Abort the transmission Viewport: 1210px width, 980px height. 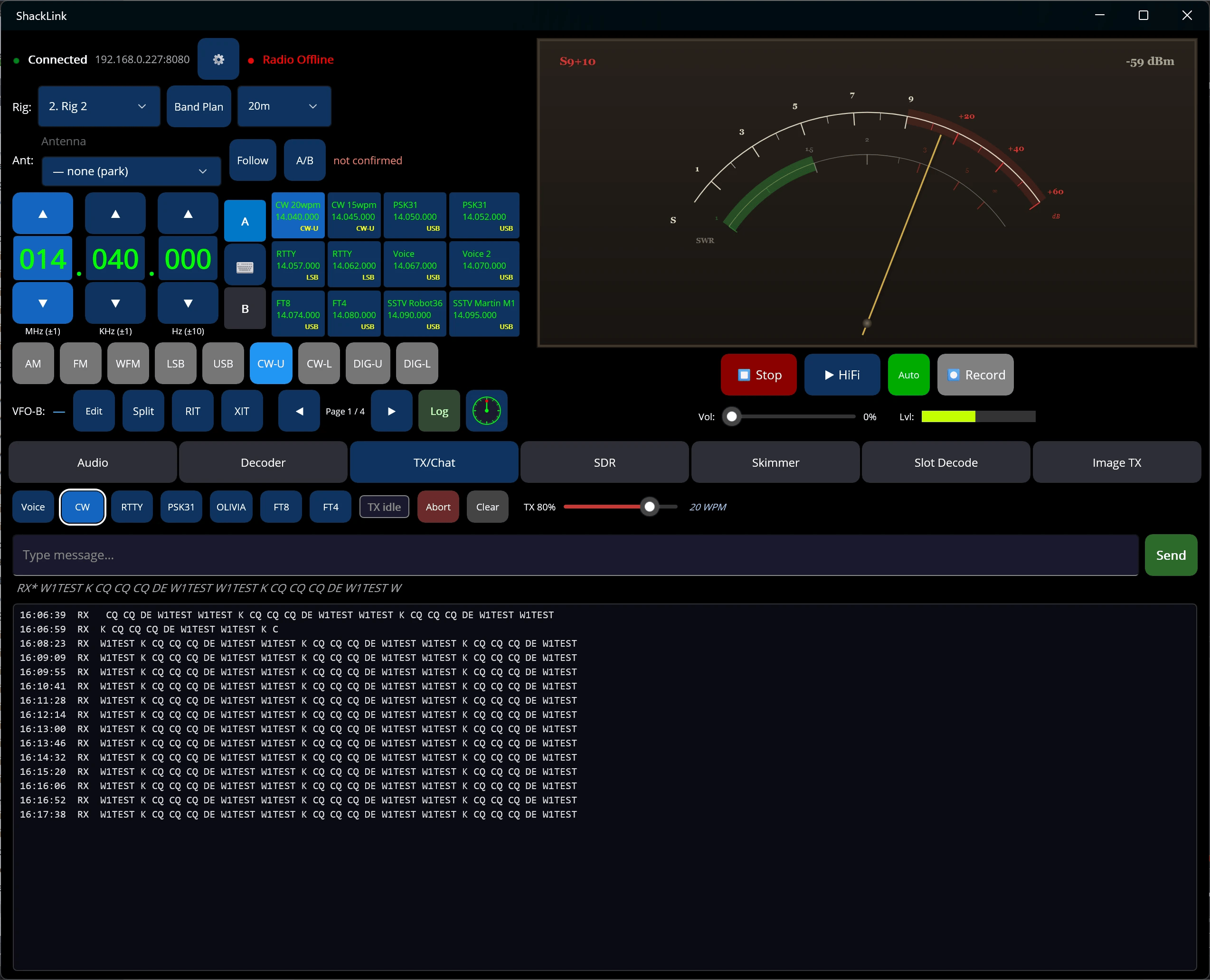438,507
